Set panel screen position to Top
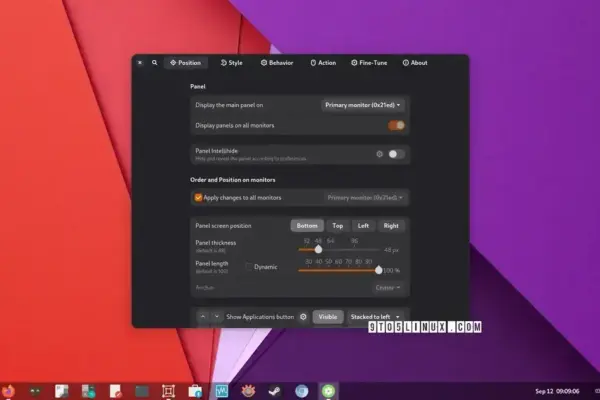600x400 pixels. tap(338, 226)
